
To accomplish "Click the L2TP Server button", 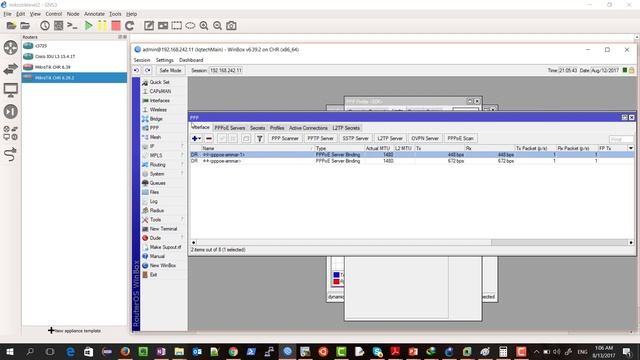I will (x=390, y=138).
